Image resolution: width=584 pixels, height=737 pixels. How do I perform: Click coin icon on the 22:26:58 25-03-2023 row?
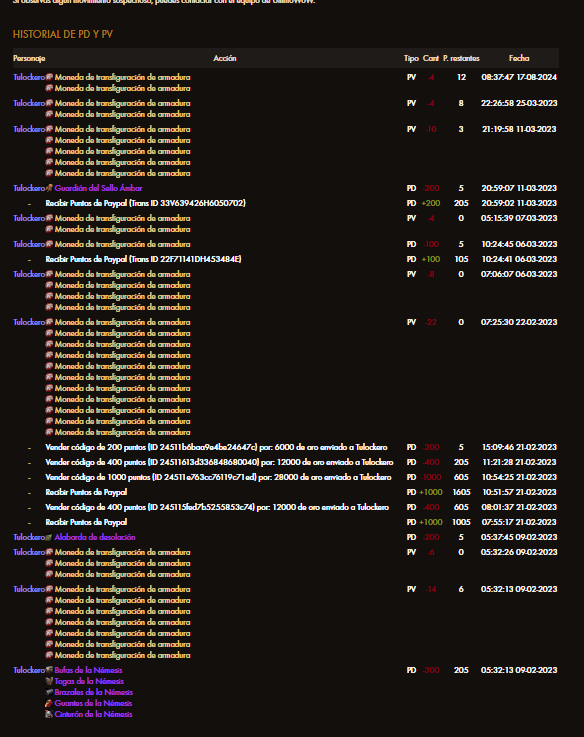[49, 103]
